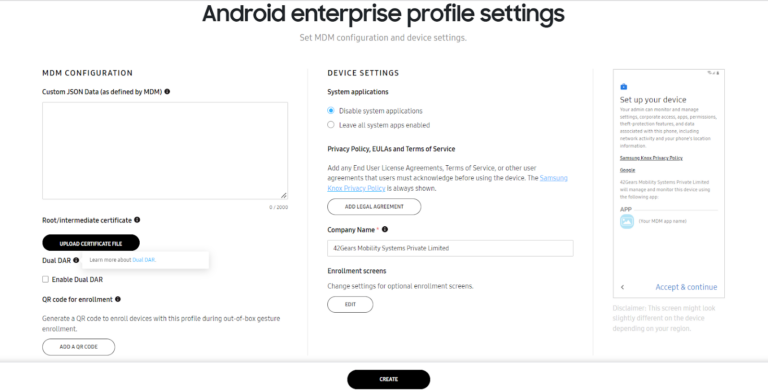
Task: Select Leave all system apps enabled
Action: point(331,125)
